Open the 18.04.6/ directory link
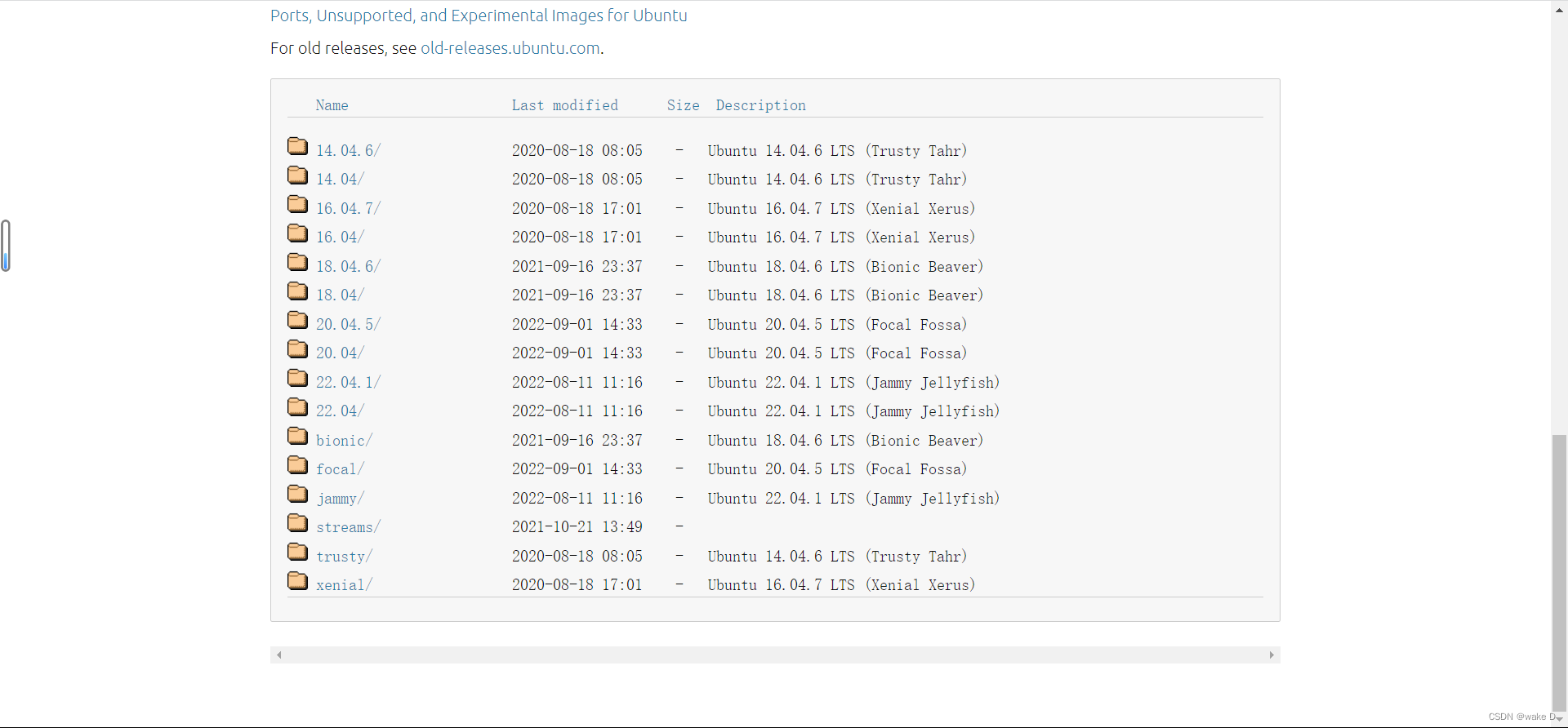This screenshot has height=728, width=1568. click(x=349, y=267)
